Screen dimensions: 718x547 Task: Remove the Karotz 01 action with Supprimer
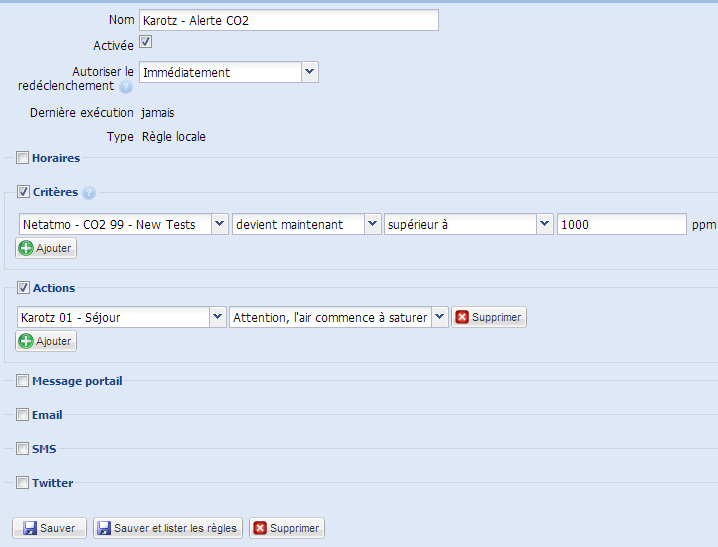pos(489,317)
